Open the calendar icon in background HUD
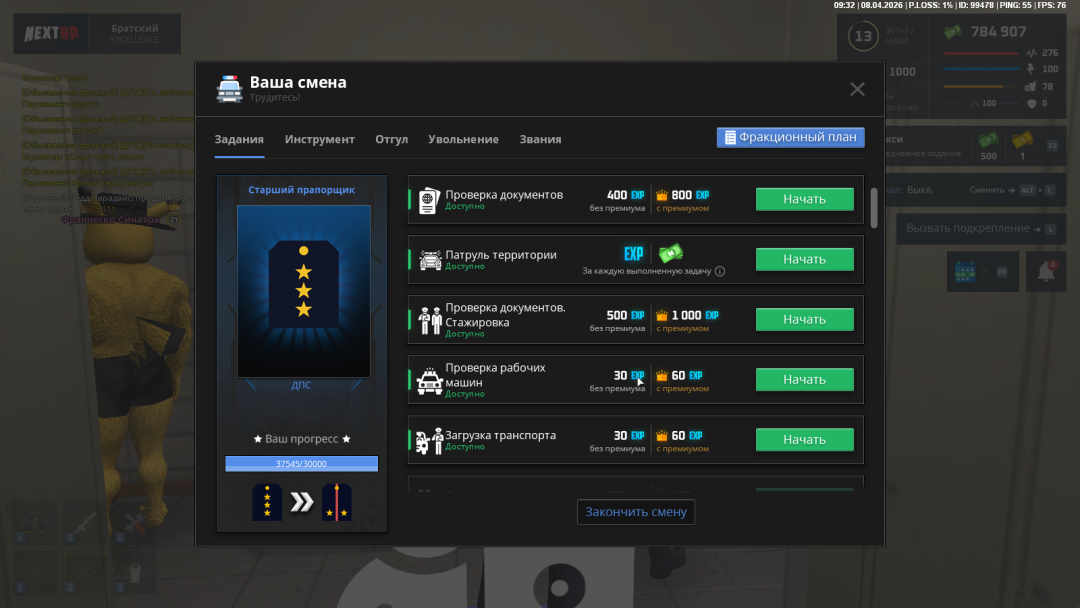Screen dimensions: 1080x608 (x=964, y=271)
